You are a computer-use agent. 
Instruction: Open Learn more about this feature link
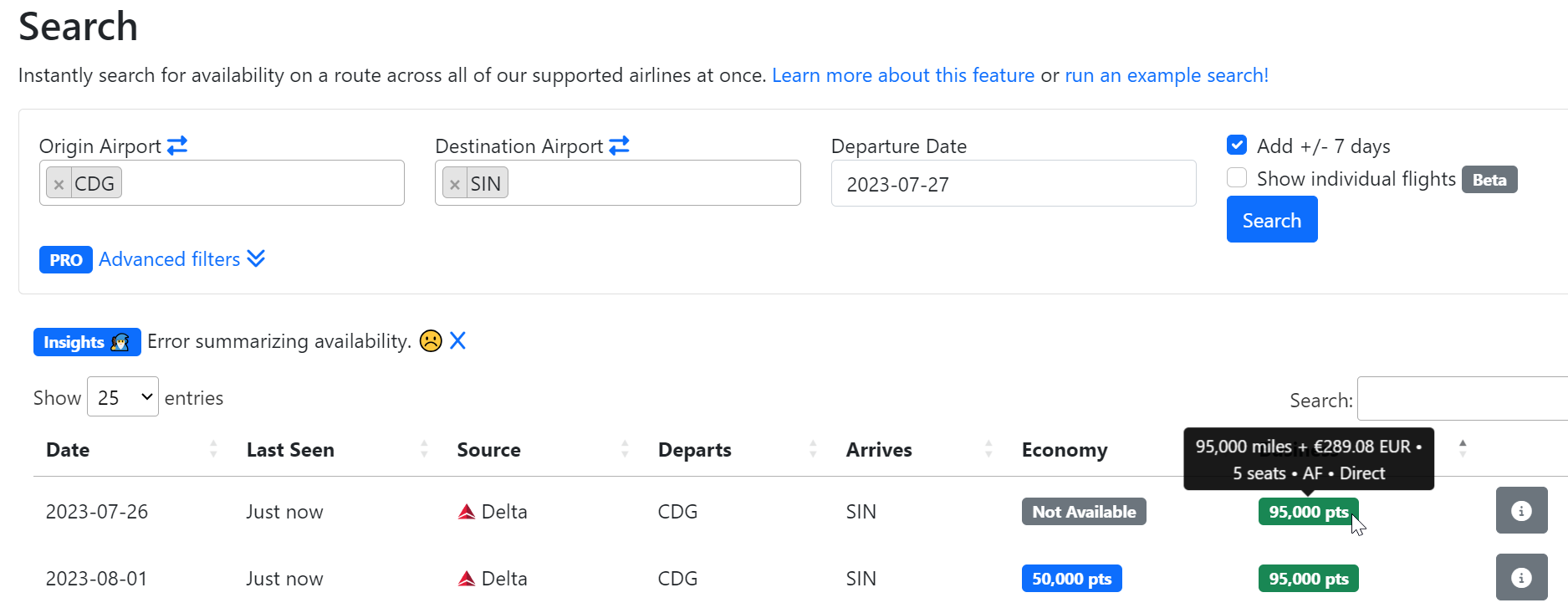(902, 75)
